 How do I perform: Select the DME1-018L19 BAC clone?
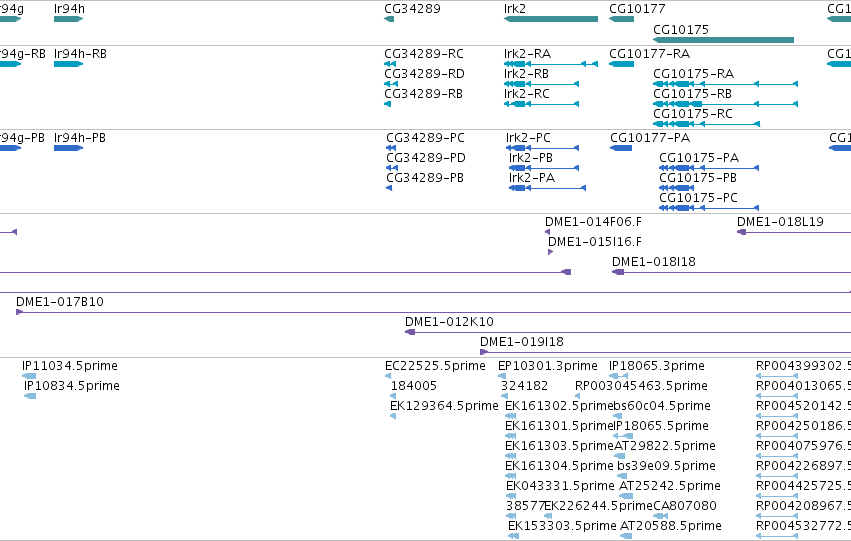coord(793,232)
